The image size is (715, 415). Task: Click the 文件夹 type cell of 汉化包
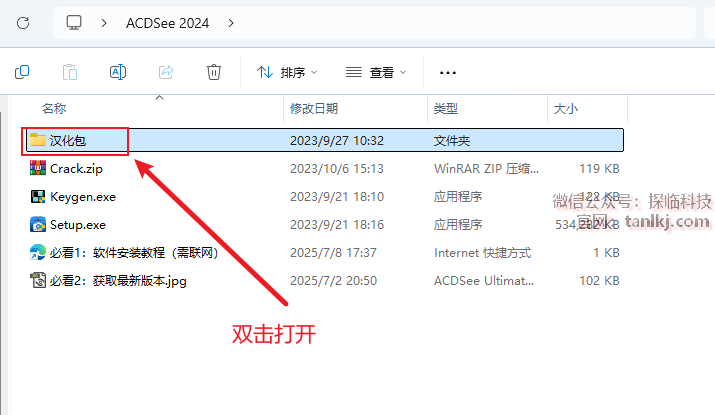click(x=452, y=140)
